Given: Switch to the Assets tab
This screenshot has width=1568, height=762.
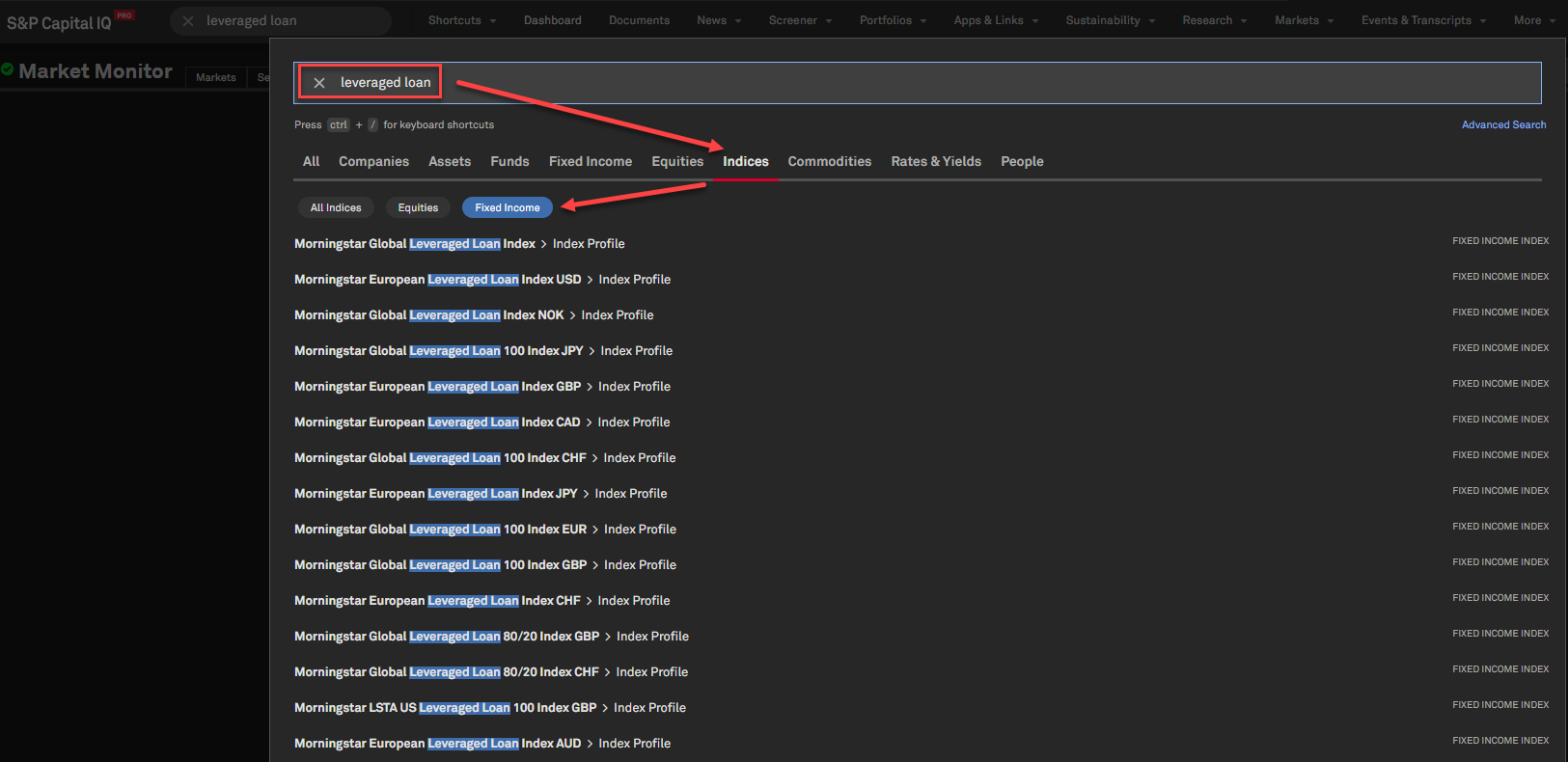Looking at the screenshot, I should click(x=450, y=161).
